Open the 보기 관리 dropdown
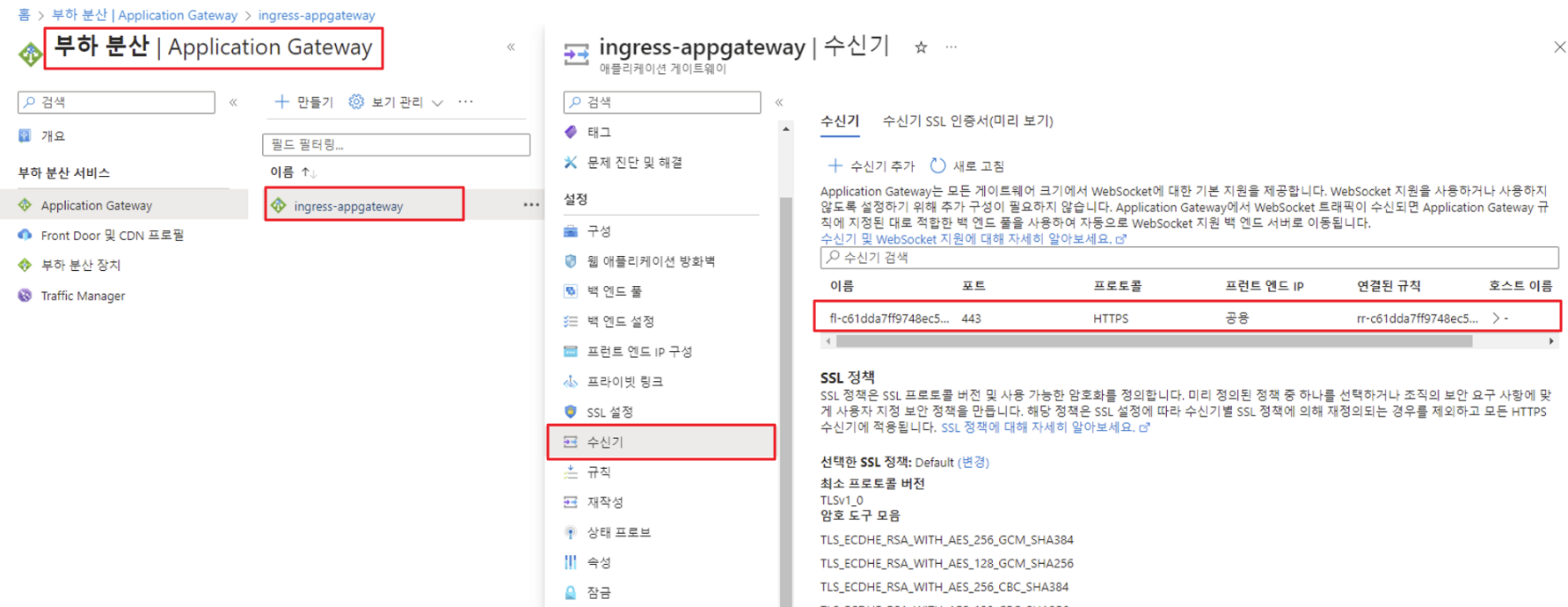 click(x=396, y=102)
